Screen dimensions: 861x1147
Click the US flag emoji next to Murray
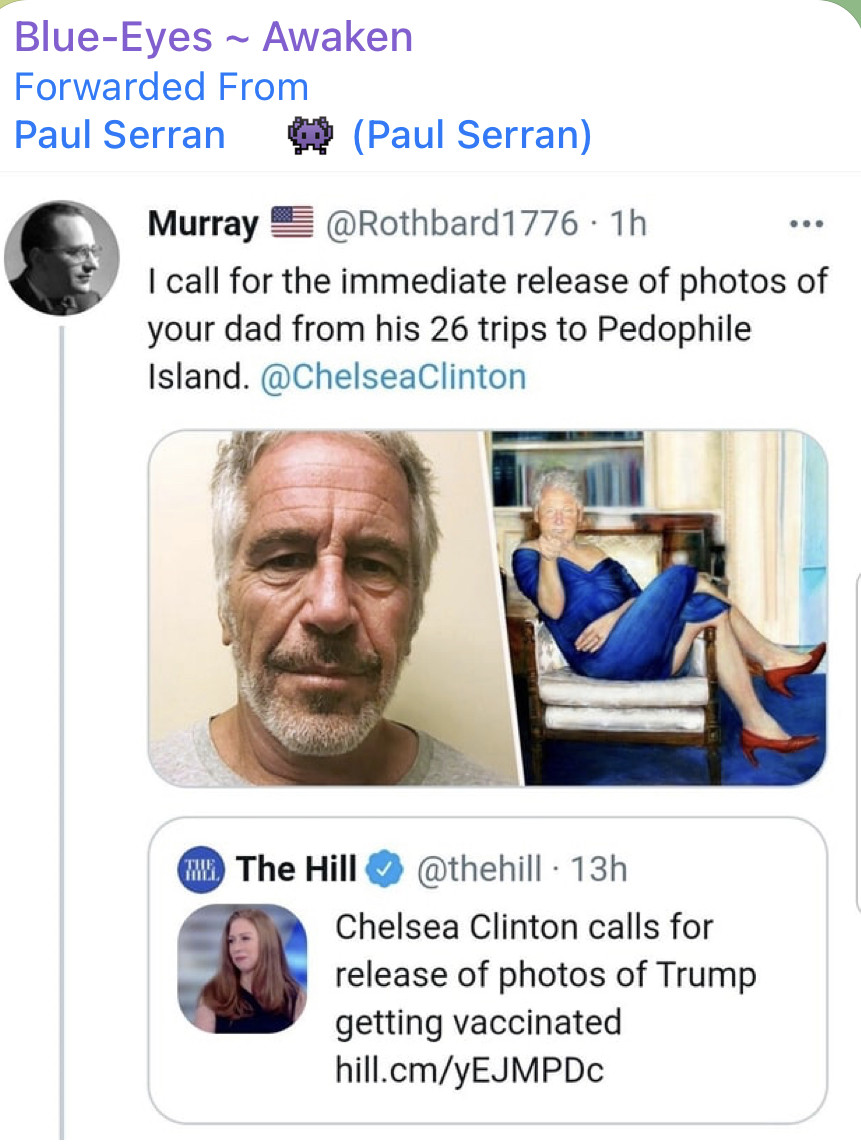(292, 223)
